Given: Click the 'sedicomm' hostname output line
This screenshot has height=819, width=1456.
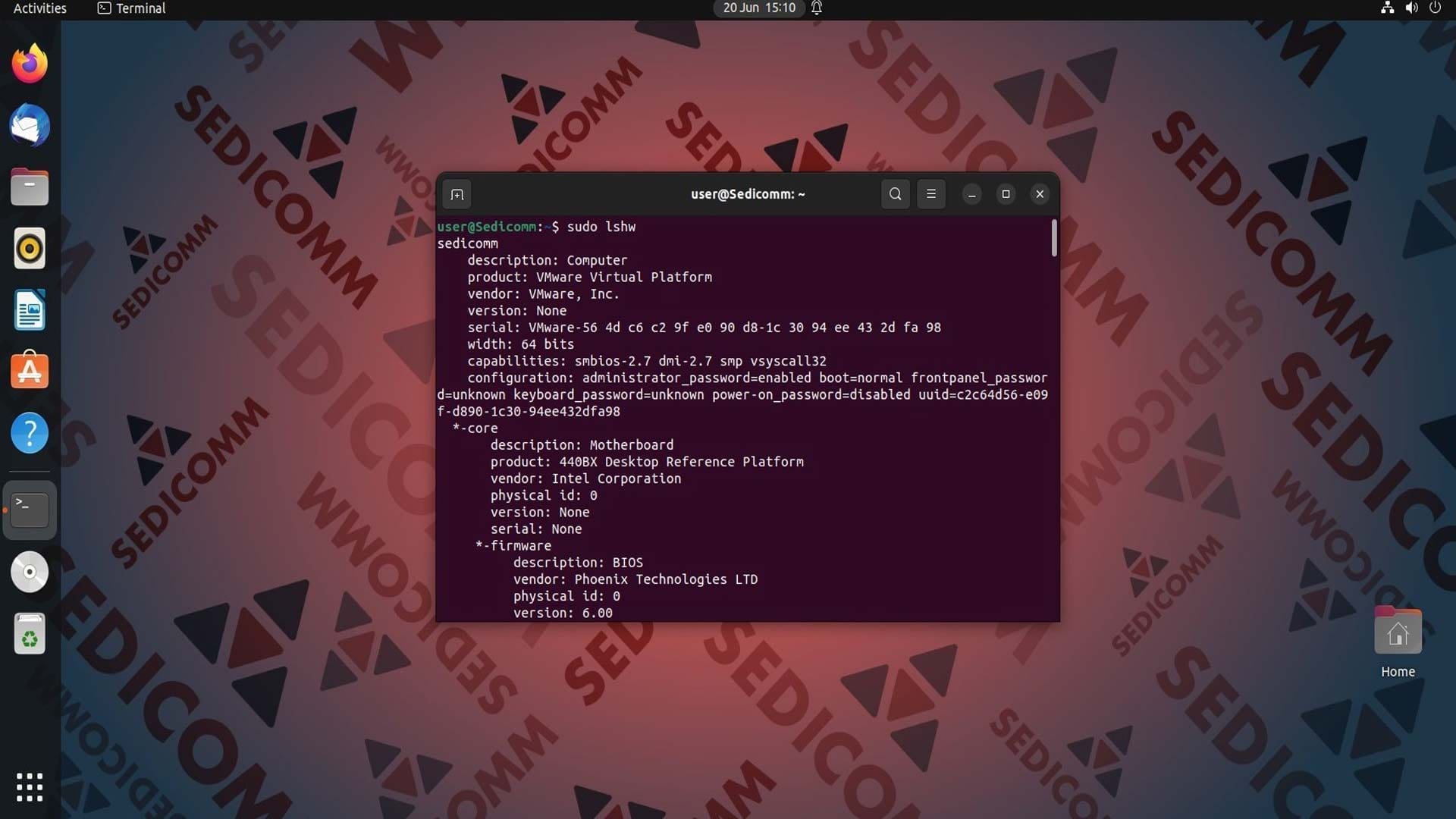Looking at the screenshot, I should tap(467, 243).
